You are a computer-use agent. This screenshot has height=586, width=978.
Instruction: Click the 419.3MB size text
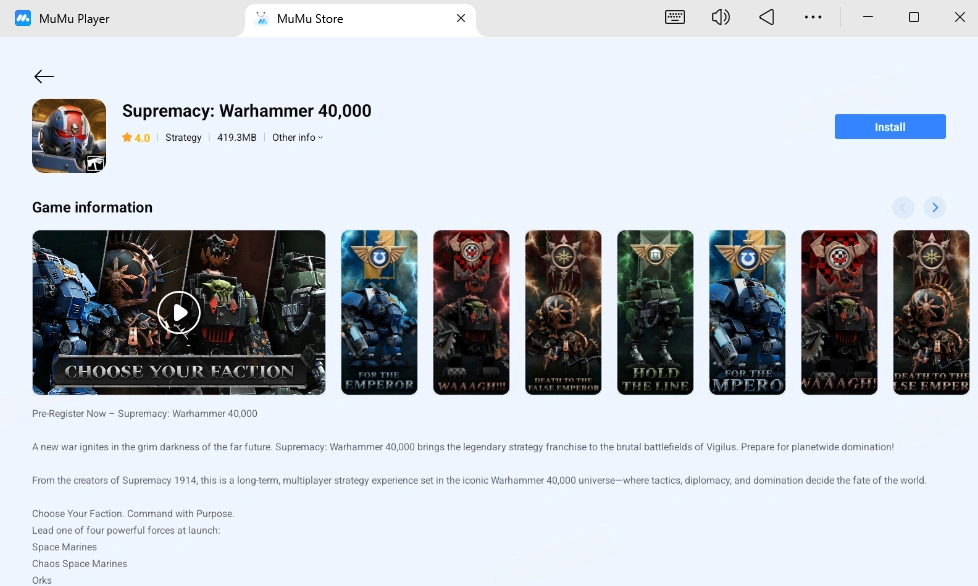pos(236,138)
